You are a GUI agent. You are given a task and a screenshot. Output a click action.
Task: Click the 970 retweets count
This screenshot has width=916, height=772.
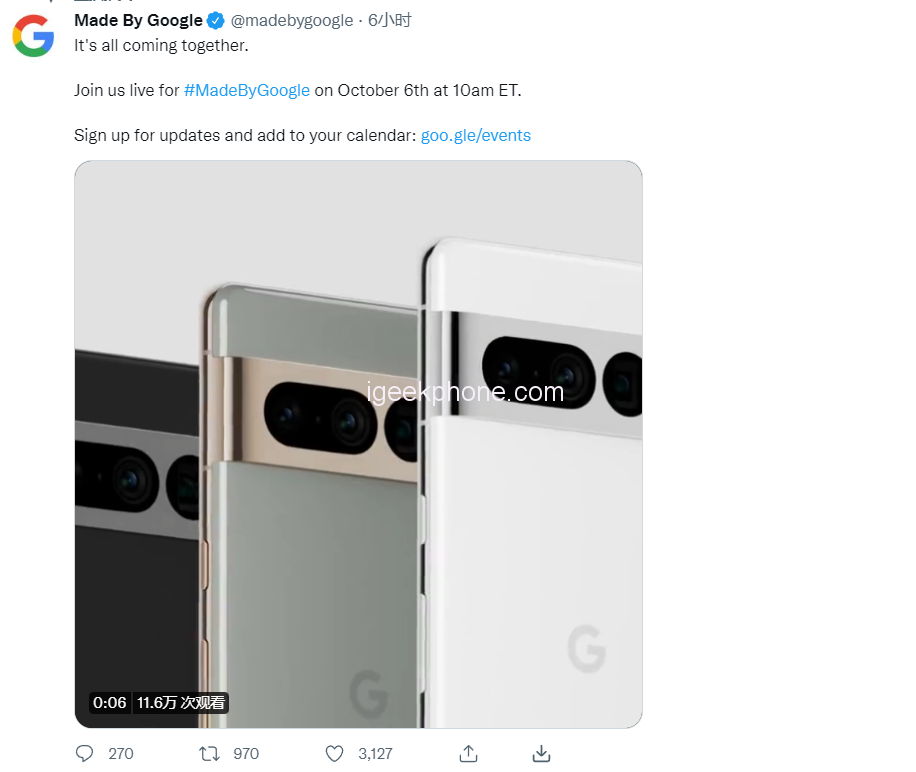pos(246,754)
